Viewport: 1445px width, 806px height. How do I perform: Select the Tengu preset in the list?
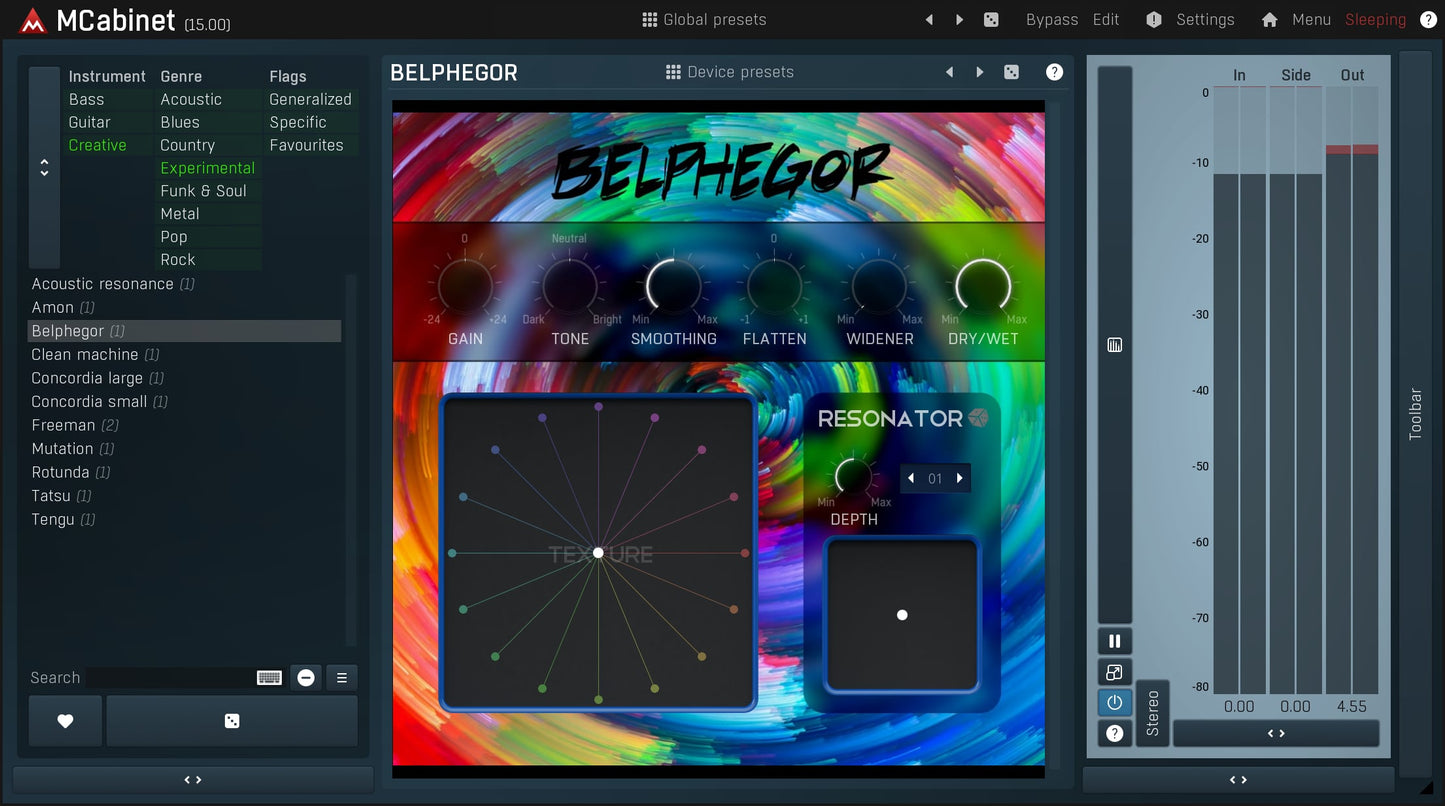53,520
